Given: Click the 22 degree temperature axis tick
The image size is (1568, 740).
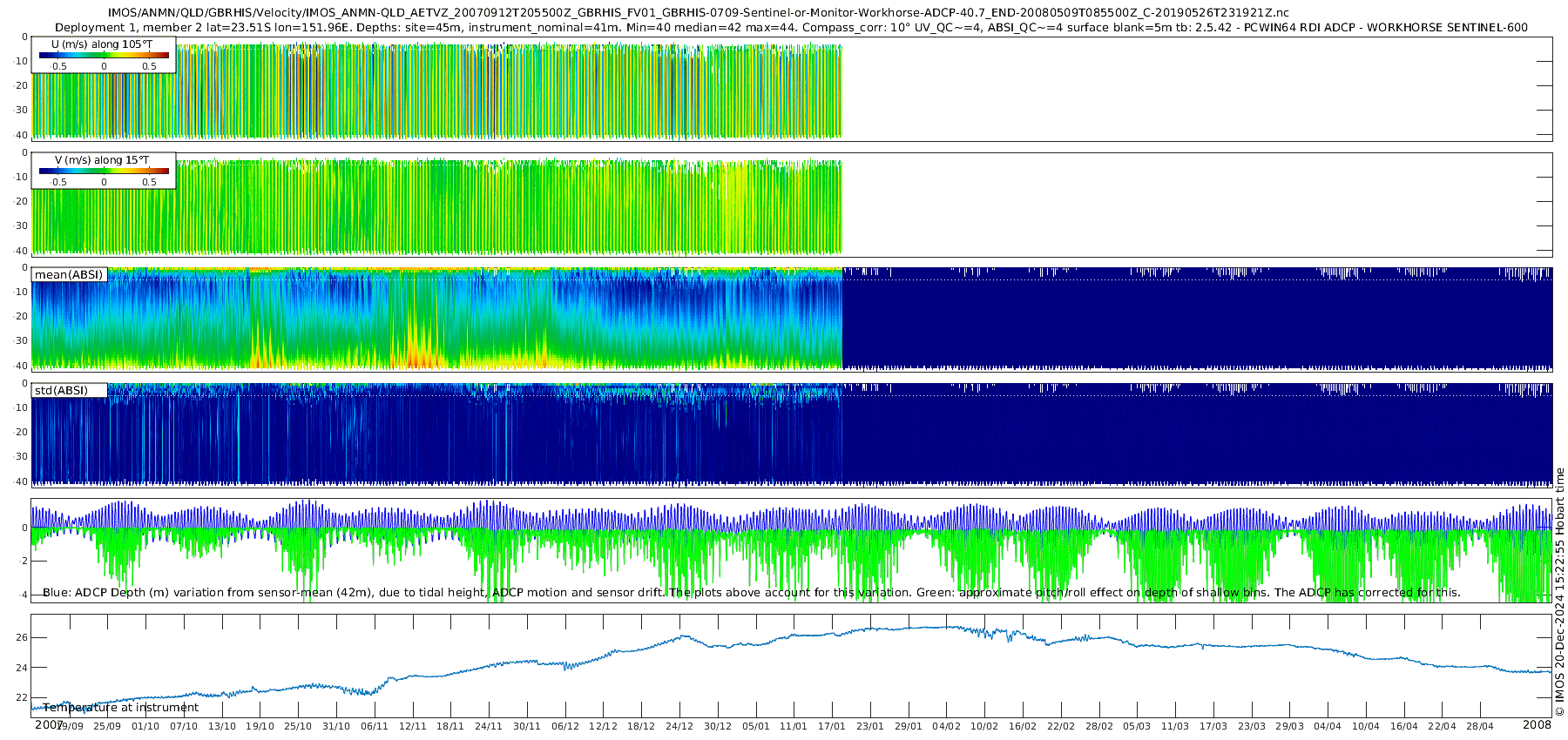Looking at the screenshot, I should click(x=22, y=697).
